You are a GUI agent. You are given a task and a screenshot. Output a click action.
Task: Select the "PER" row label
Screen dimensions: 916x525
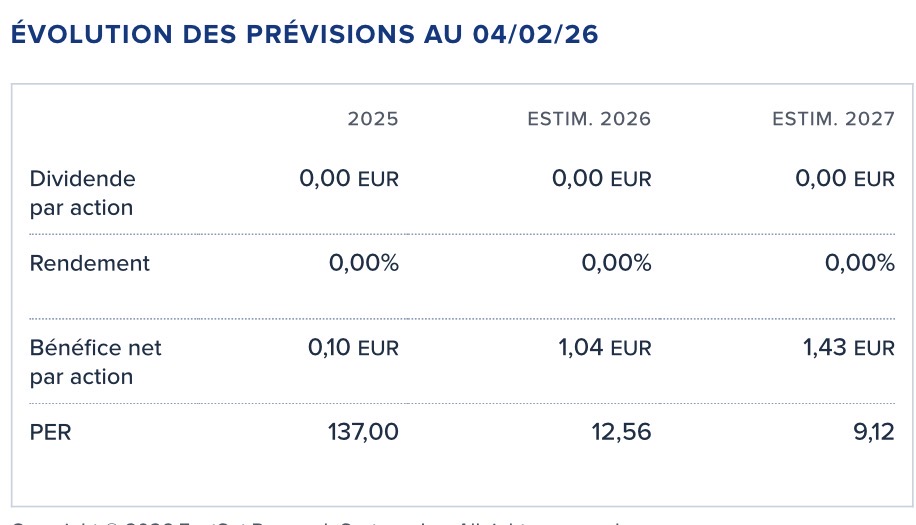pyautogui.click(x=51, y=432)
